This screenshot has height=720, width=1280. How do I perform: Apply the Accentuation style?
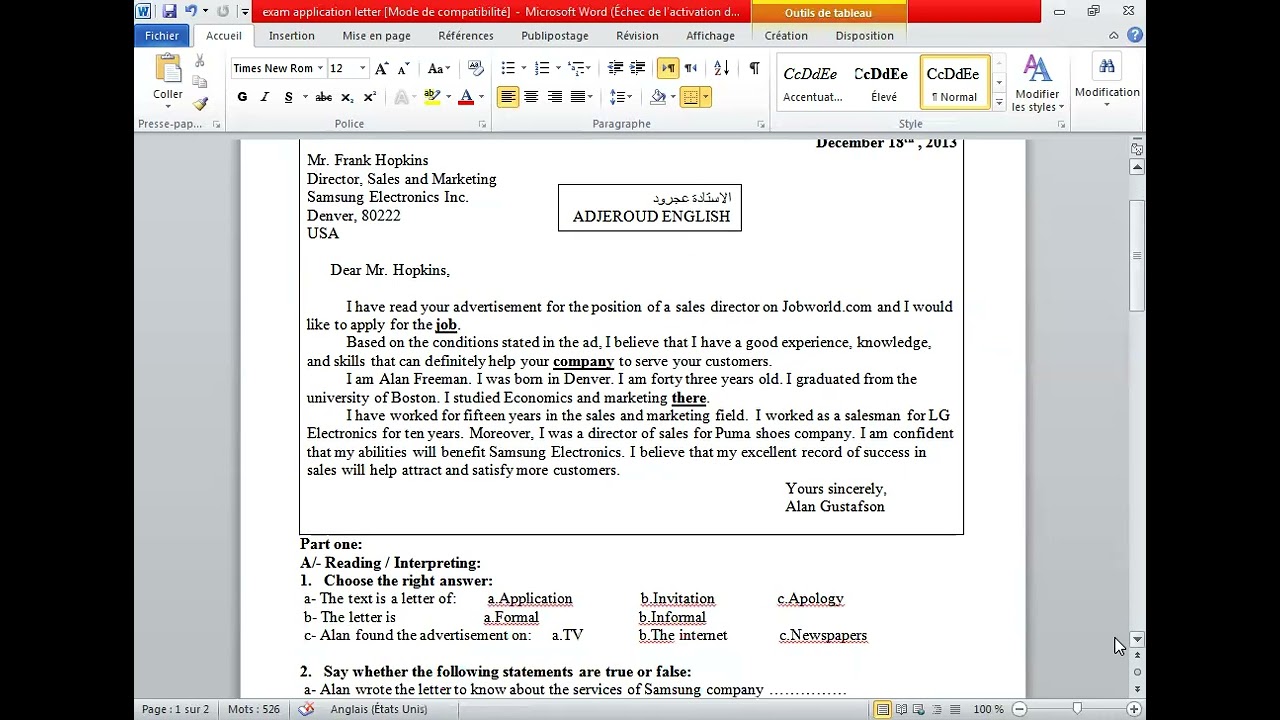tap(812, 82)
